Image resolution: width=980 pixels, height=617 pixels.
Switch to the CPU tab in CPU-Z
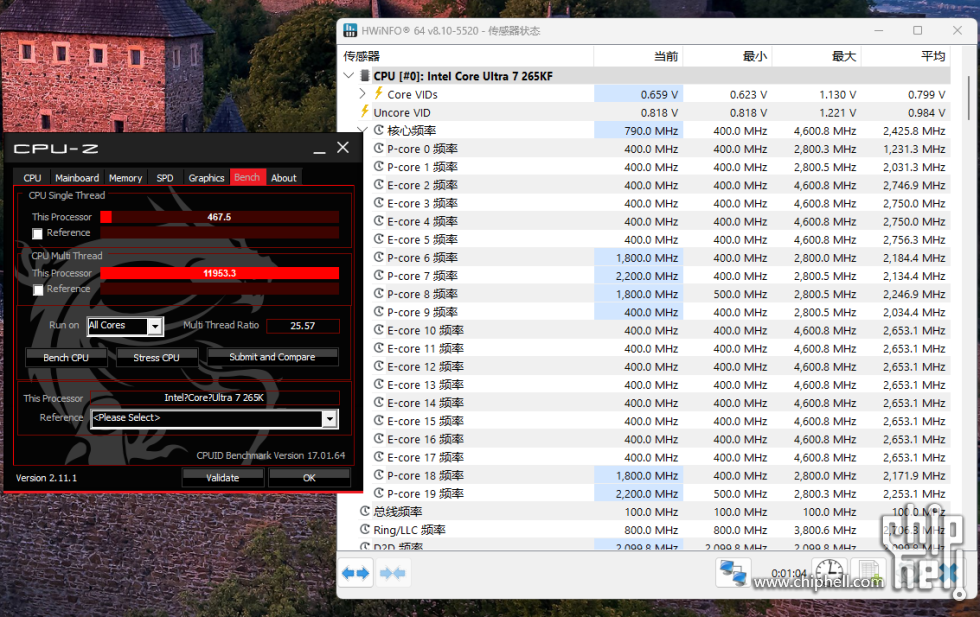(x=32, y=178)
